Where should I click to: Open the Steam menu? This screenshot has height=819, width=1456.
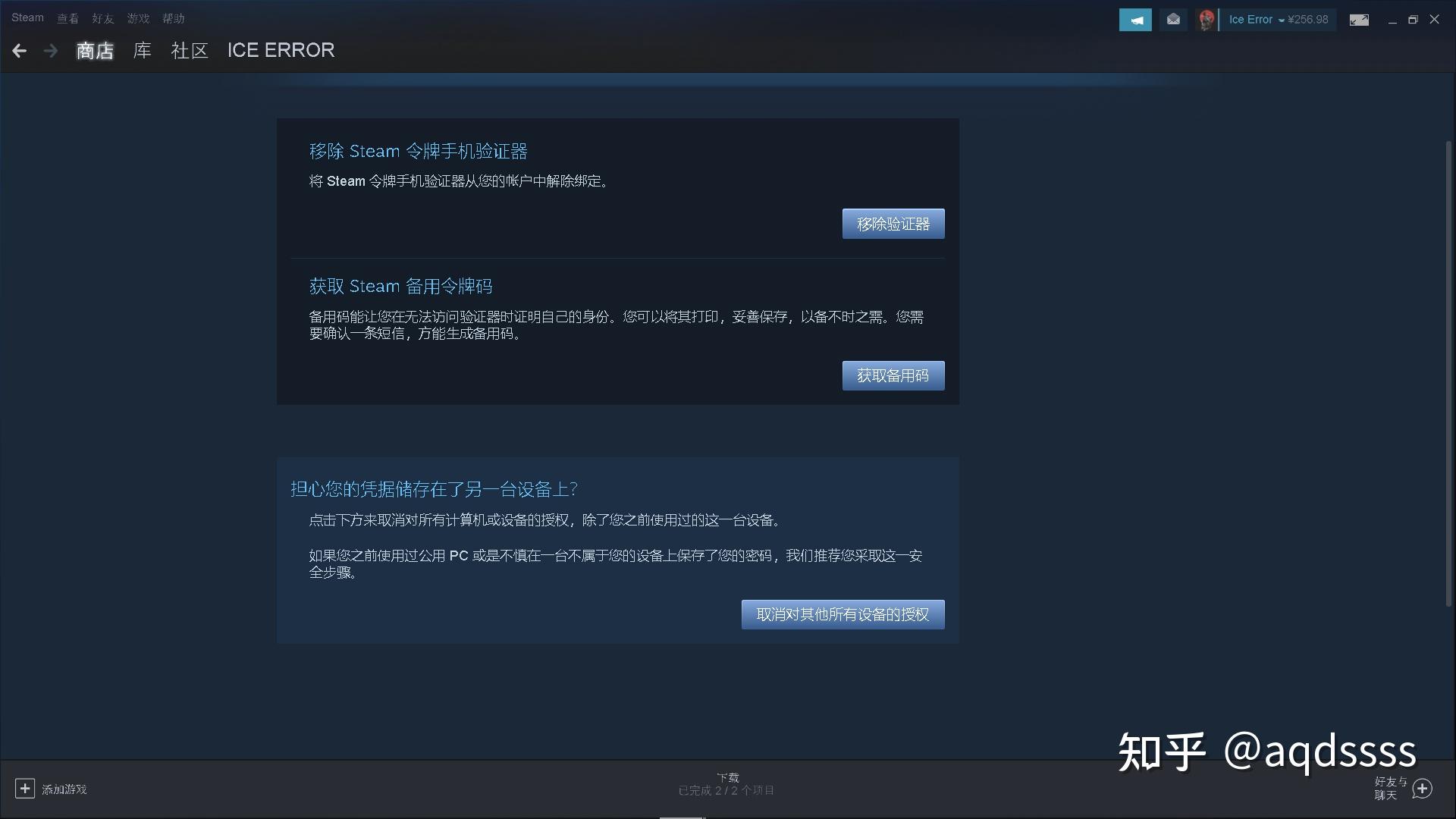point(27,17)
